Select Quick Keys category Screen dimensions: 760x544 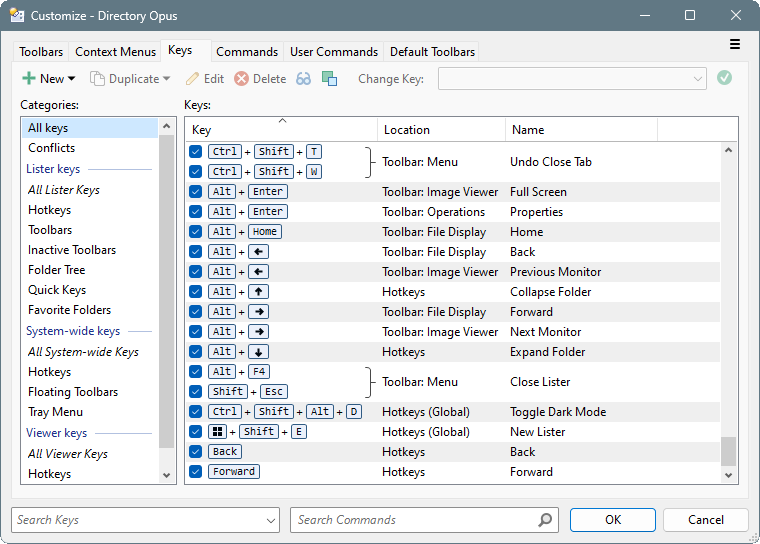(90, 290)
